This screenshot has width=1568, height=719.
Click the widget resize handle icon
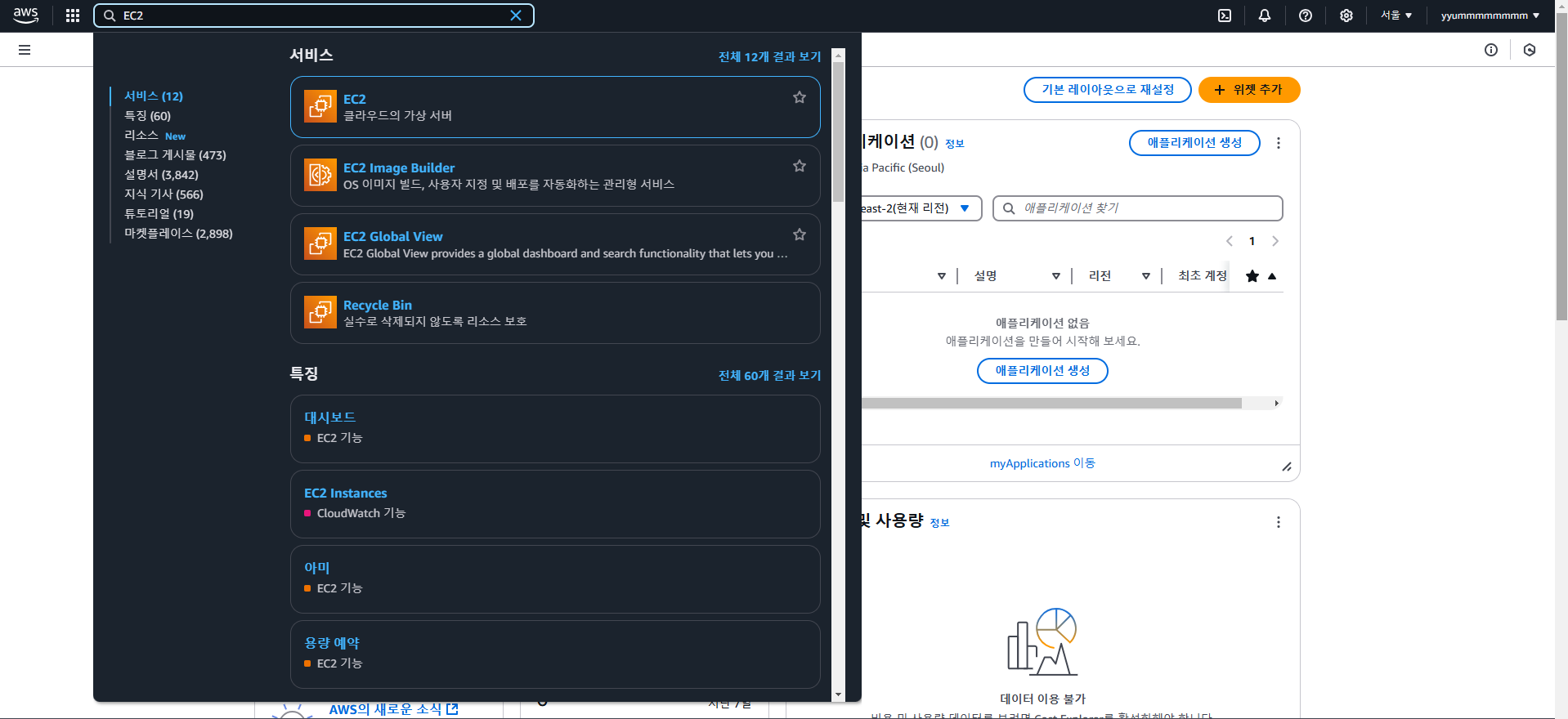pyautogui.click(x=1287, y=467)
